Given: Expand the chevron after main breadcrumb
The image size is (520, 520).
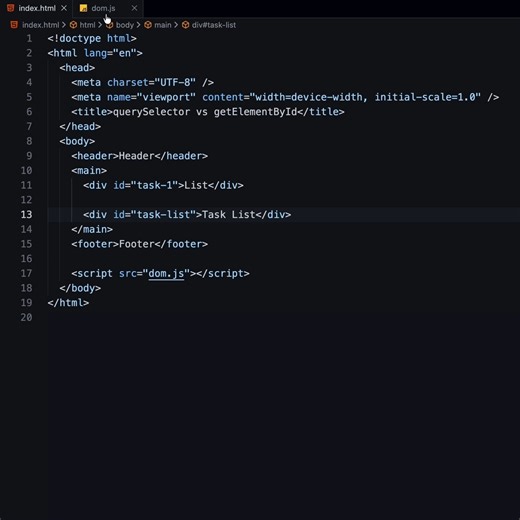Looking at the screenshot, I should click(x=176, y=25).
